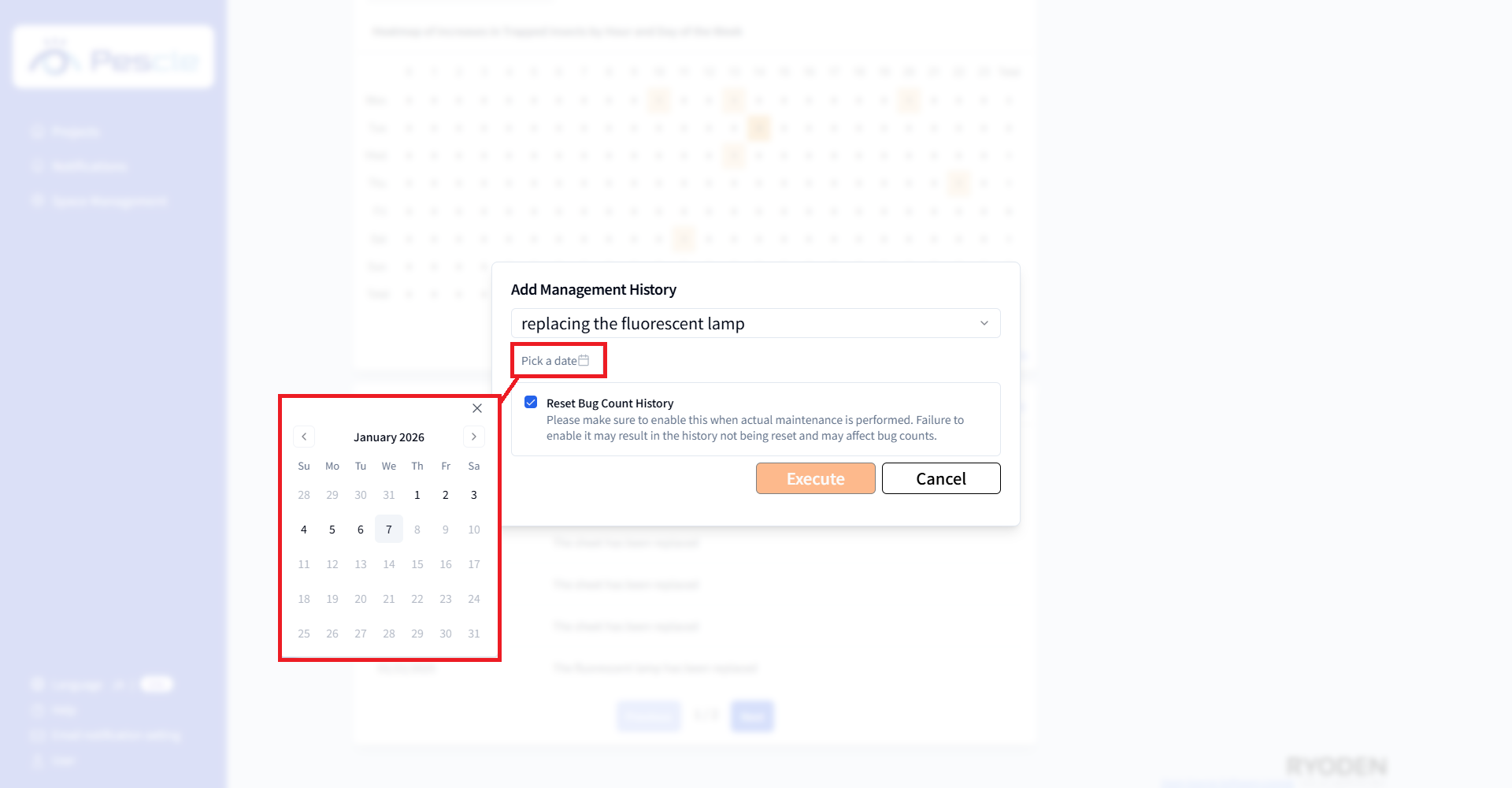Viewport: 1512px width, 788px height.
Task: Close the calendar popup with X
Action: 477,408
